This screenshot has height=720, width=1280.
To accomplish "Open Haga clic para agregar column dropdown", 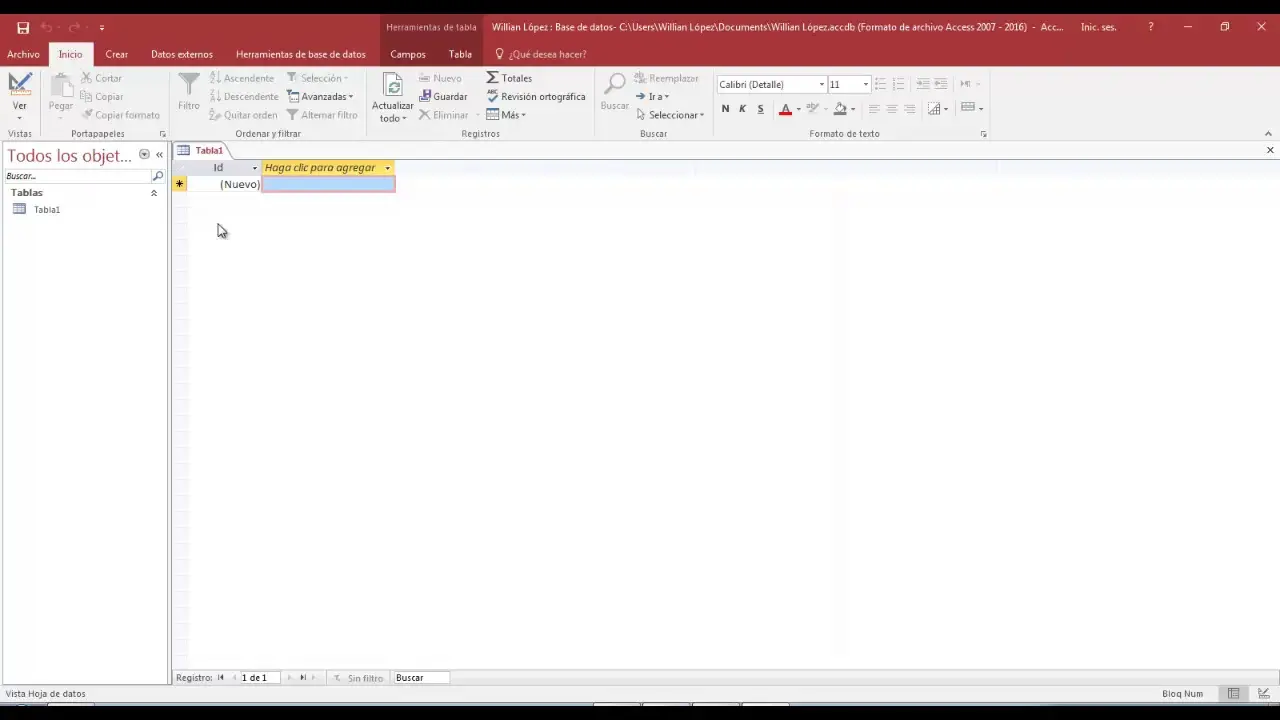I will click(x=387, y=168).
